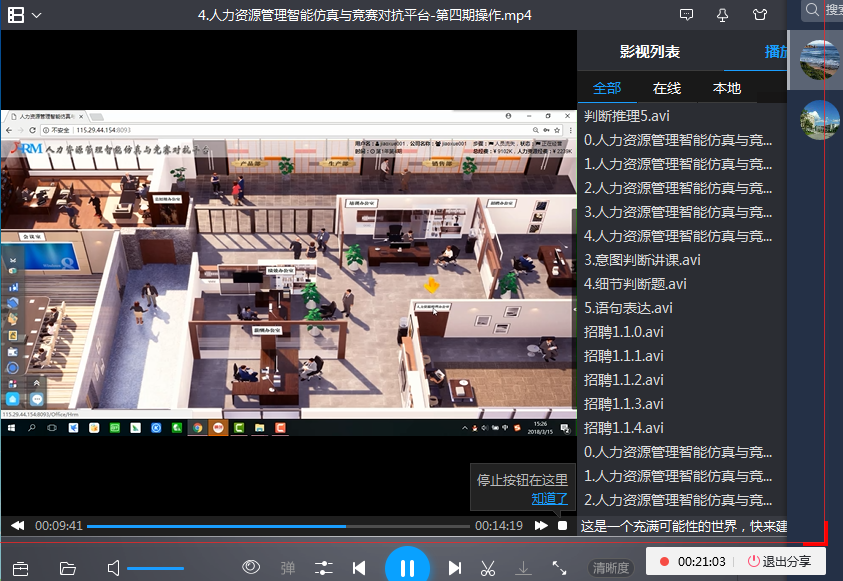Image resolution: width=843 pixels, height=581 pixels.
Task: Play 招聘1.1.2.avi from the playlist
Action: tap(624, 380)
